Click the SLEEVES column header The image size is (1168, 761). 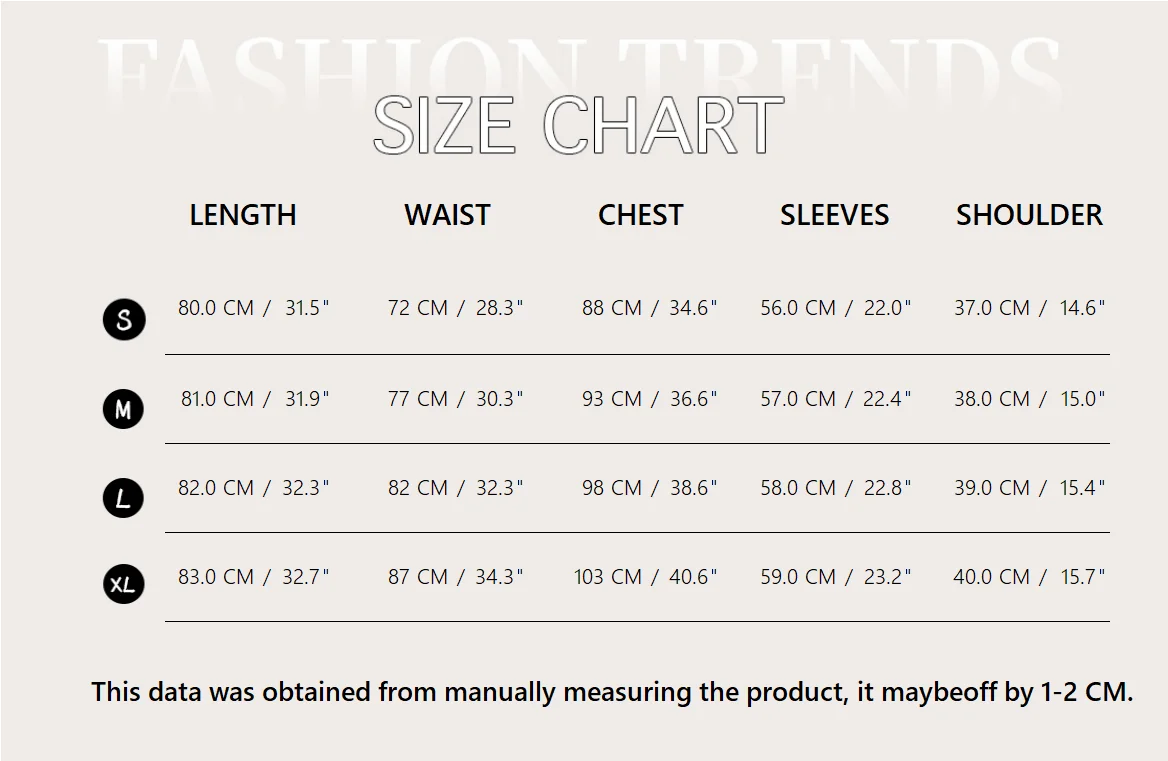point(834,215)
